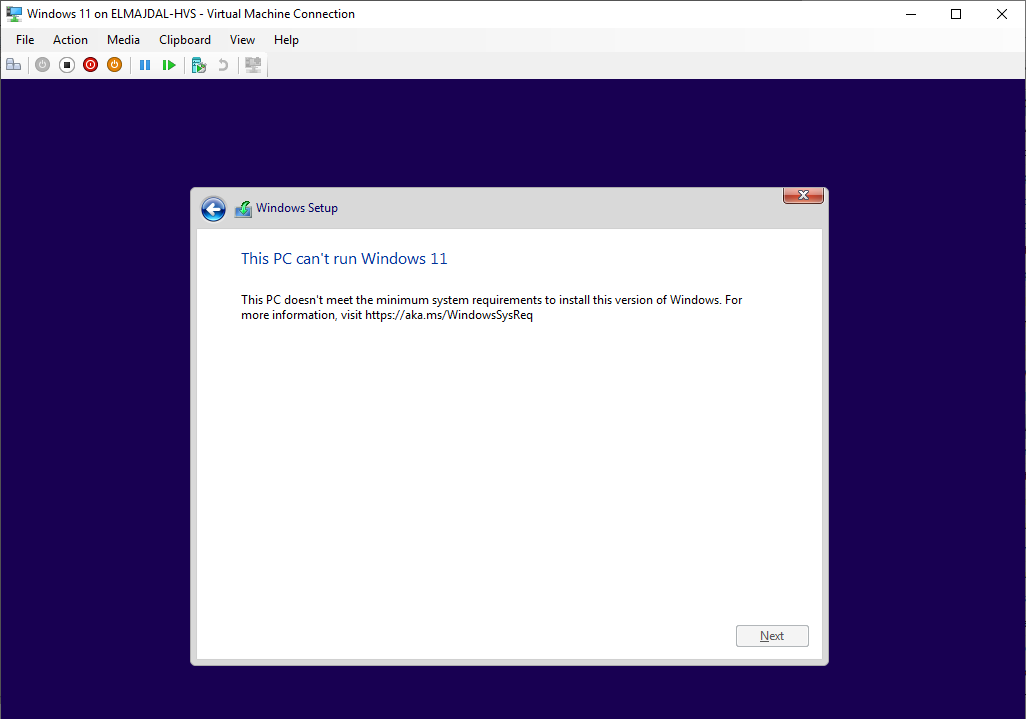Viewport: 1026px width, 719px height.
Task: Open the File menu
Action: pyautogui.click(x=25, y=40)
